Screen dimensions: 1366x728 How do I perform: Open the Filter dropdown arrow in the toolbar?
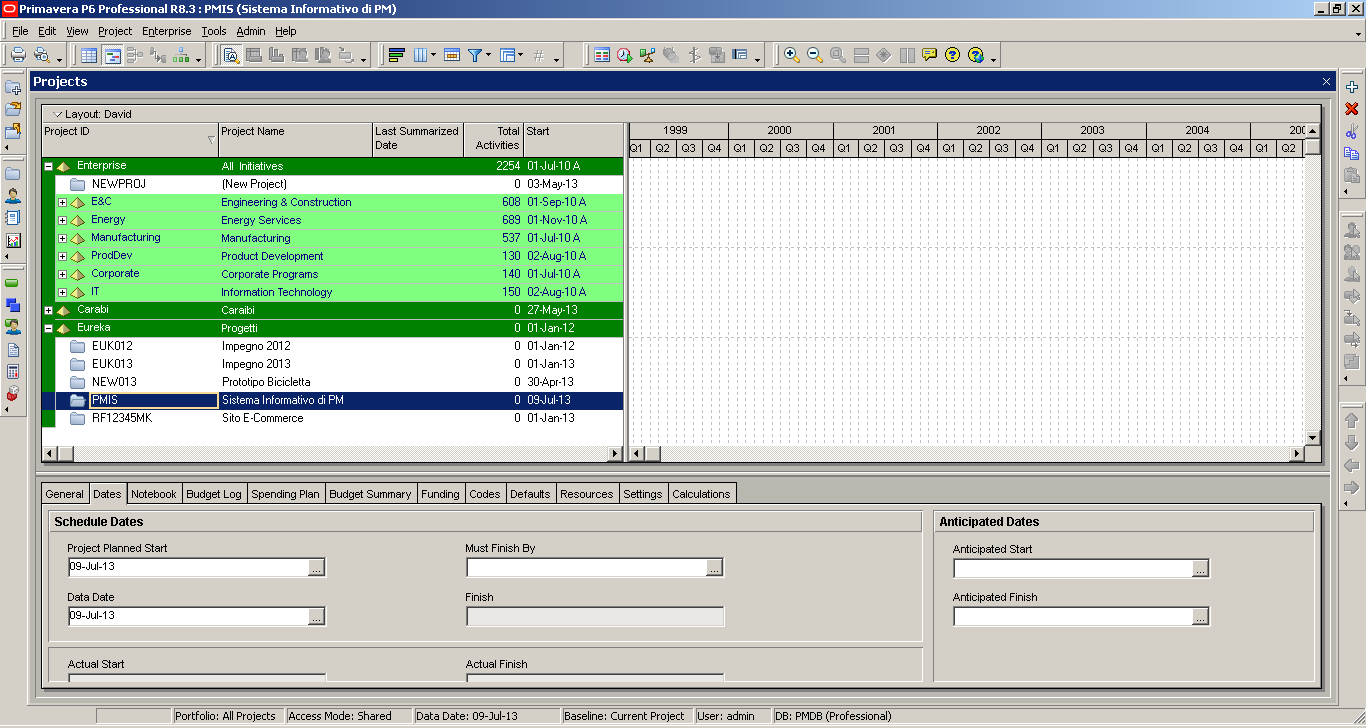488,56
